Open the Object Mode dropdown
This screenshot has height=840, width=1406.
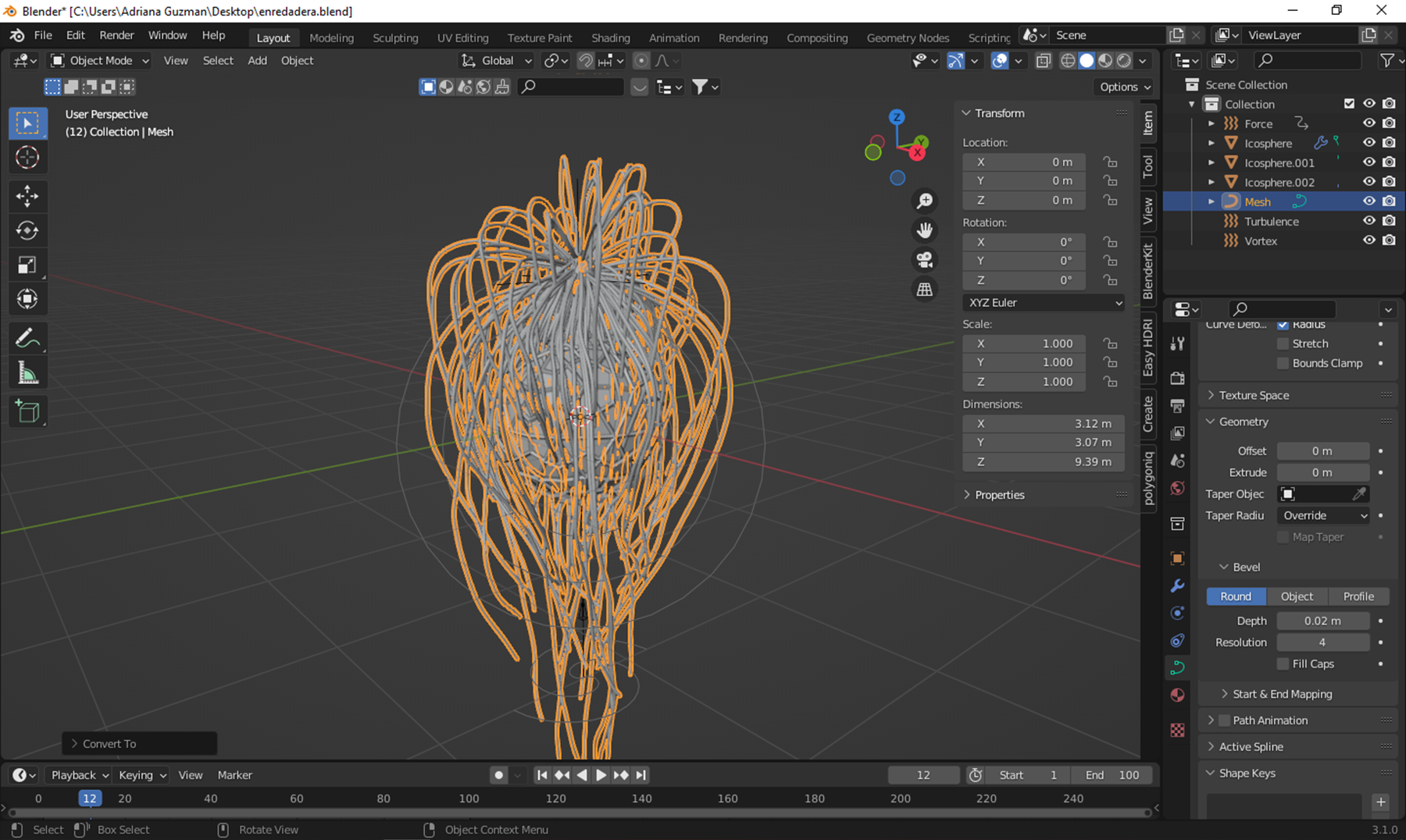(x=99, y=61)
